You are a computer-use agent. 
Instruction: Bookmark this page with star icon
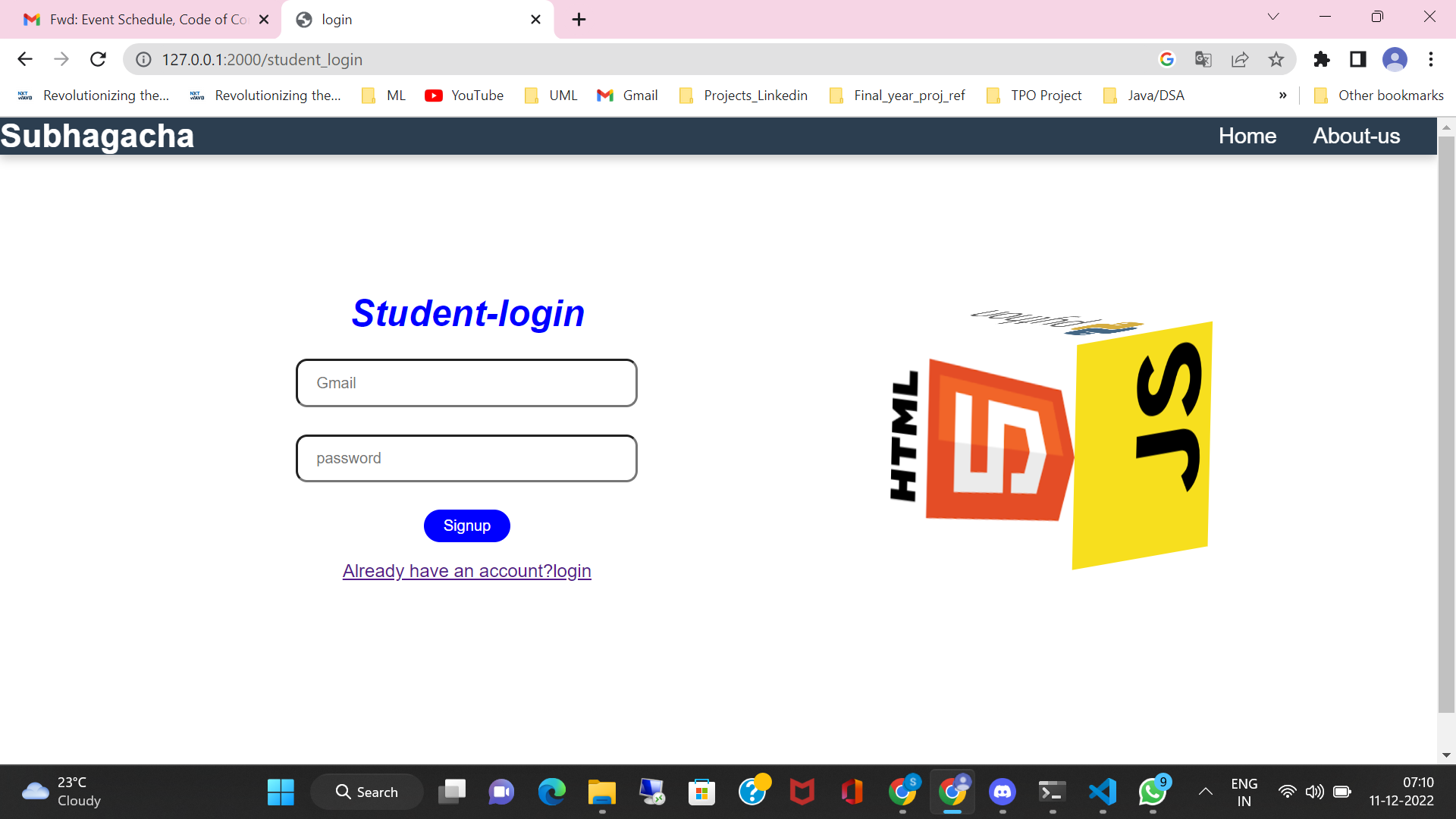(x=1276, y=59)
